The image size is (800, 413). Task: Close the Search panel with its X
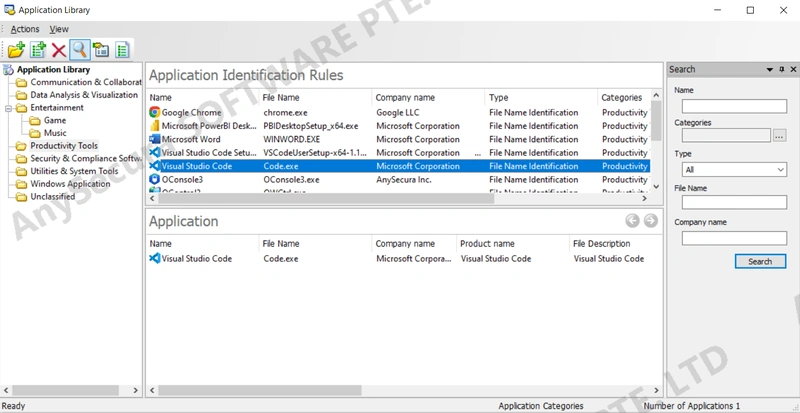point(793,69)
